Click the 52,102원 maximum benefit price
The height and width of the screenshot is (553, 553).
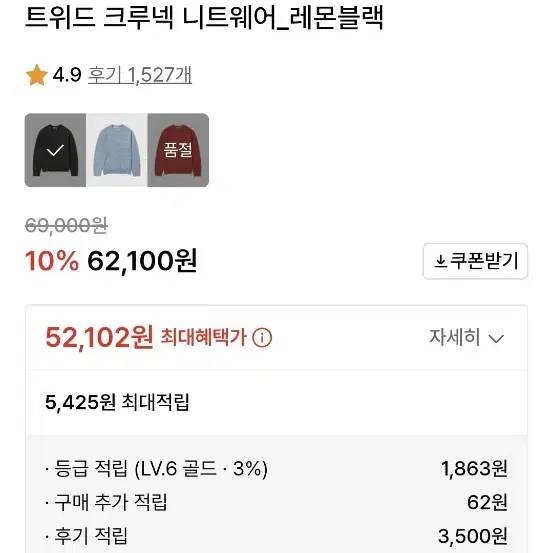99,338
